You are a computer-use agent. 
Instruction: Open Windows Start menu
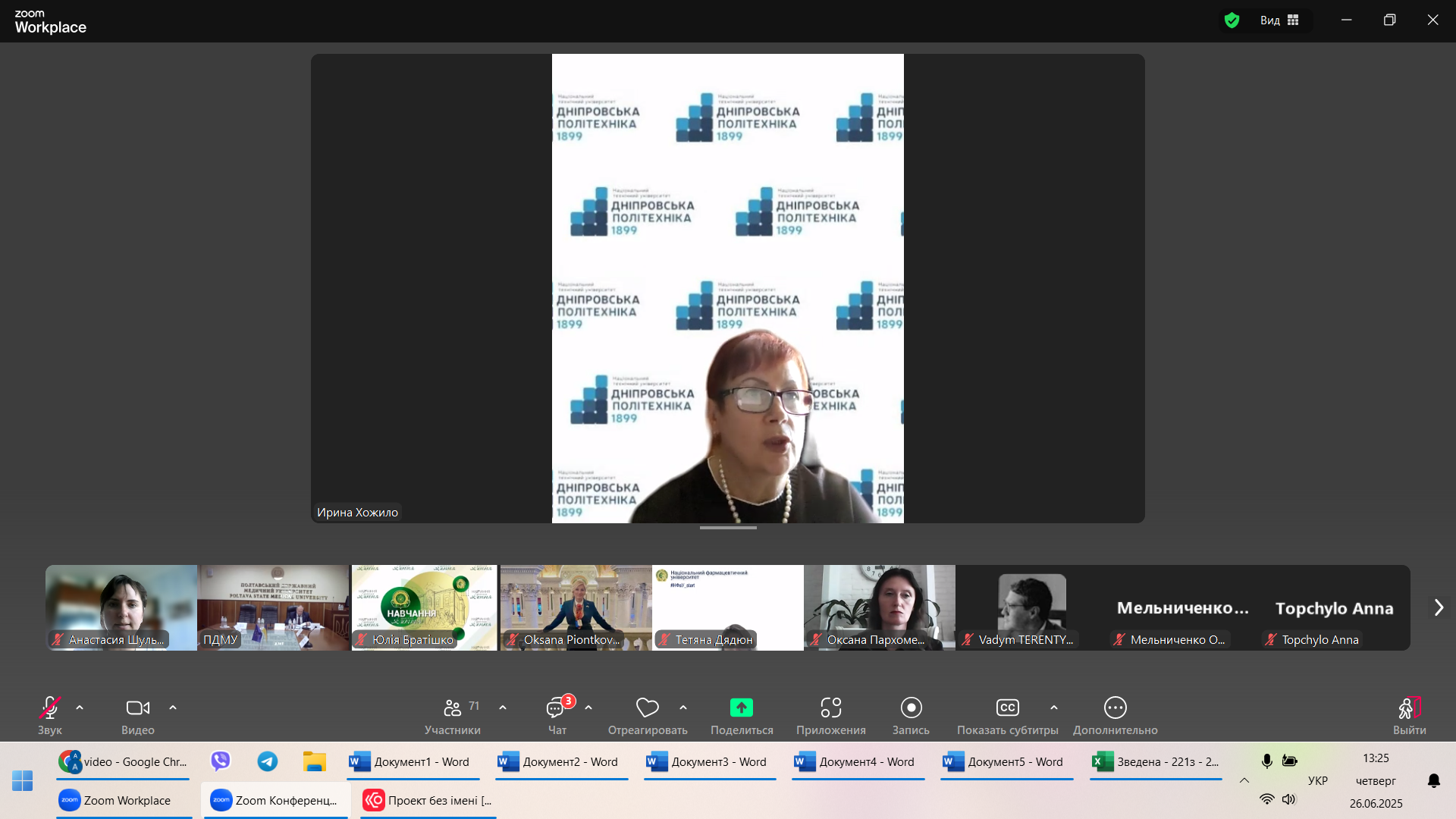23,780
